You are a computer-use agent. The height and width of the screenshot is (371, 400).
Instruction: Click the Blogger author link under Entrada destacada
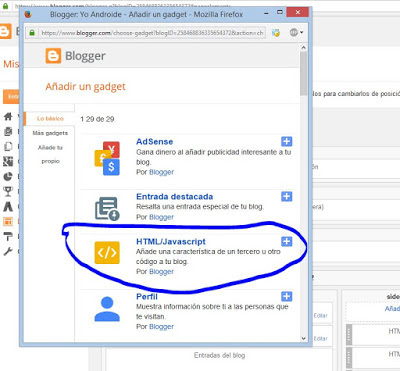[x=161, y=217]
